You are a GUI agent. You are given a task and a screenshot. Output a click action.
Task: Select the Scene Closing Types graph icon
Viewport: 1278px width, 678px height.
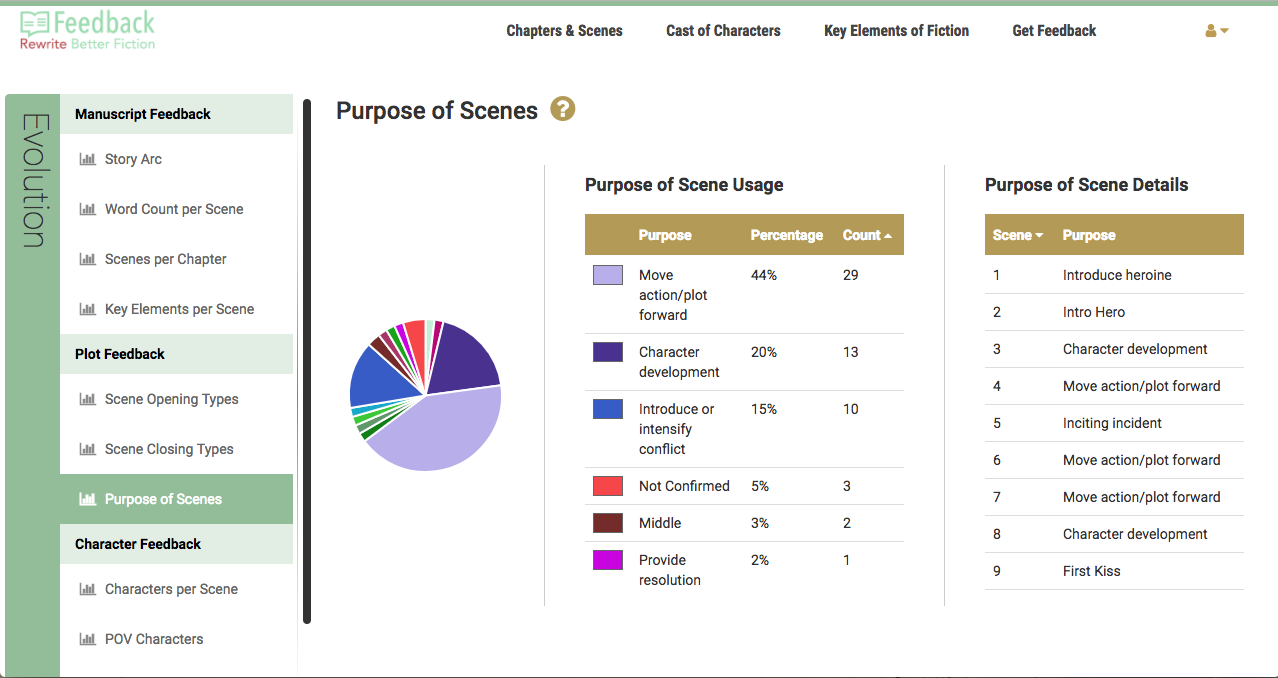coord(89,448)
